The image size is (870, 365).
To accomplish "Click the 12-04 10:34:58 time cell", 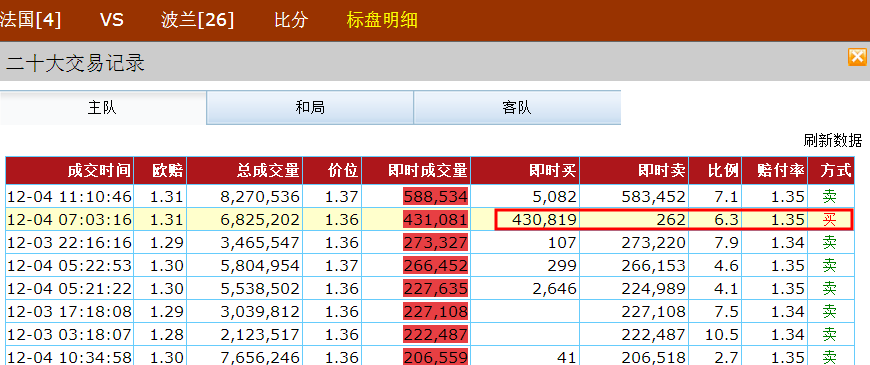I will 70,357.
